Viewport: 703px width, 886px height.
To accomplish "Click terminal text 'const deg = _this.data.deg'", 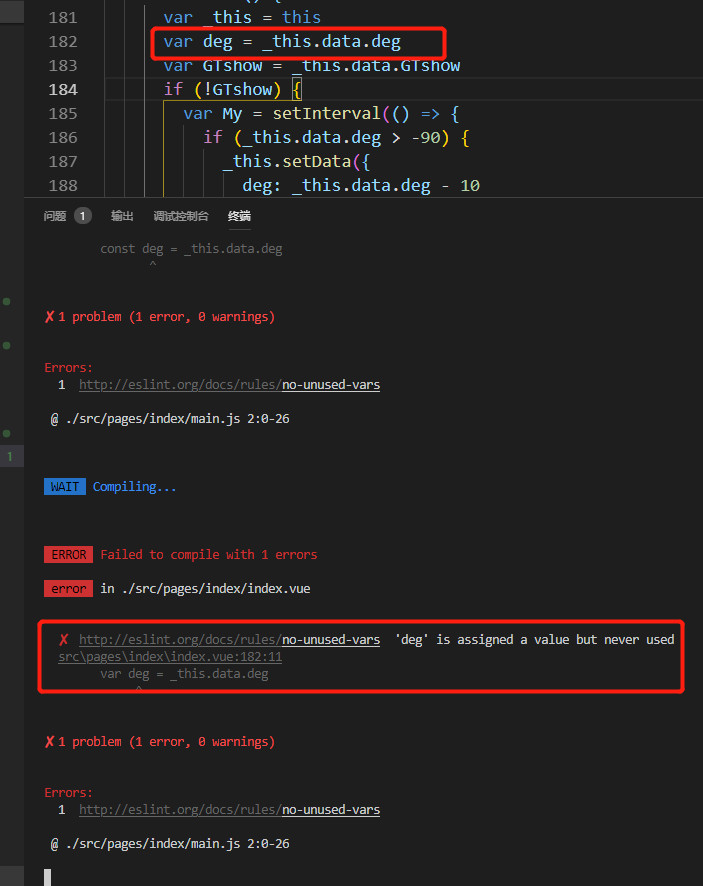I will 191,249.
